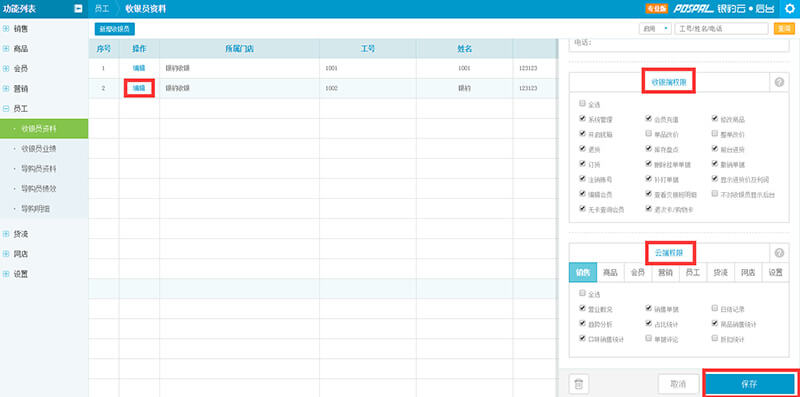Switch to the 设置 cloud permission tab
Image resolution: width=800 pixels, height=397 pixels.
(776, 272)
